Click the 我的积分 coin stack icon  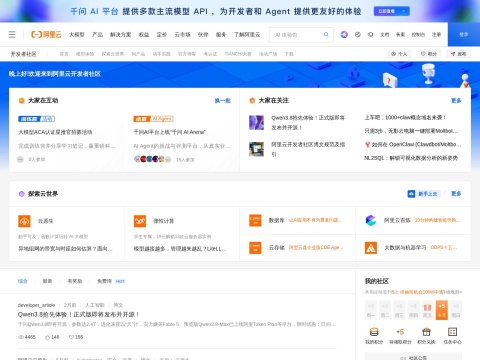pos(374,332)
